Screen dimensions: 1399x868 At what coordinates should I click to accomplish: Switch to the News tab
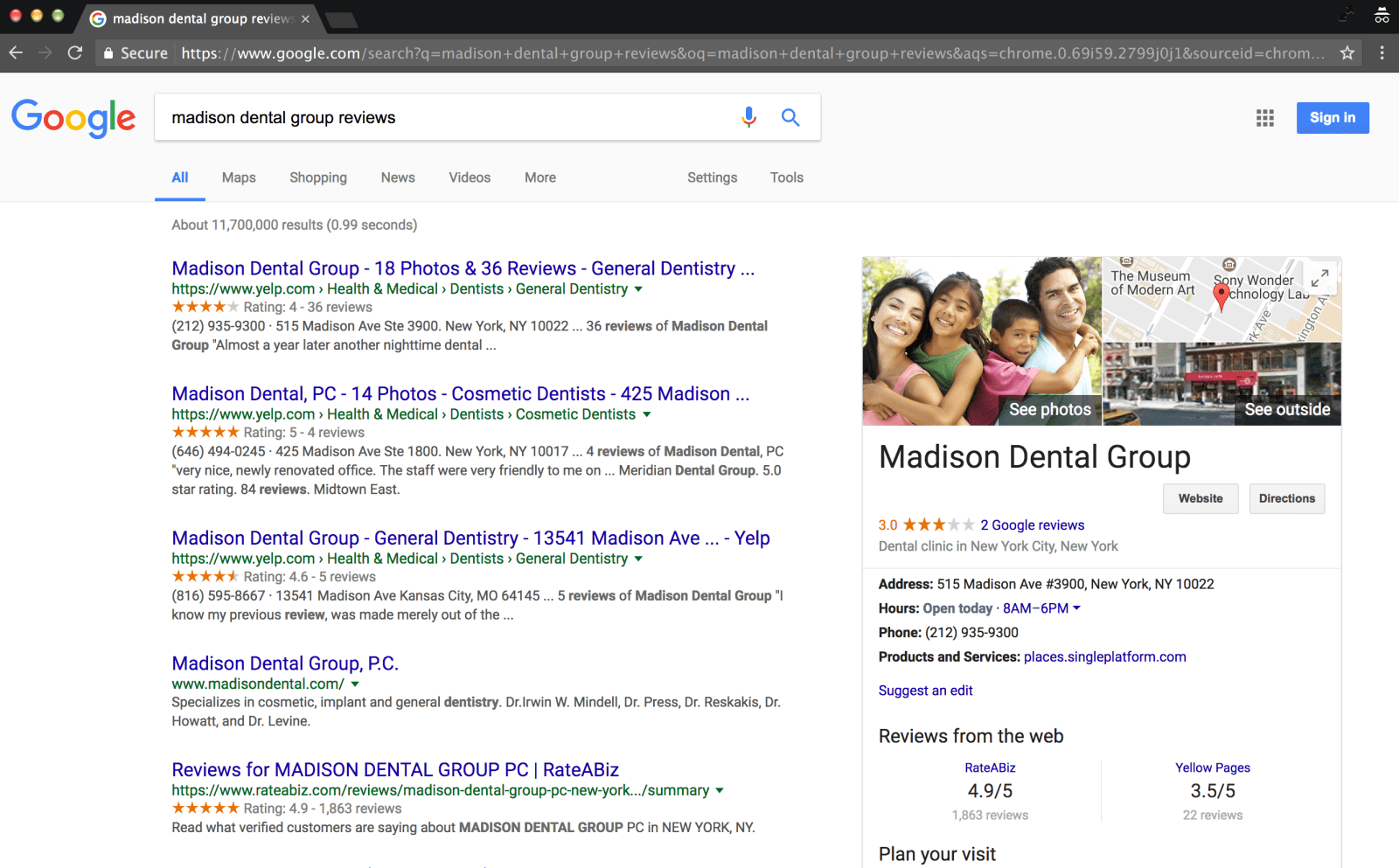[398, 177]
